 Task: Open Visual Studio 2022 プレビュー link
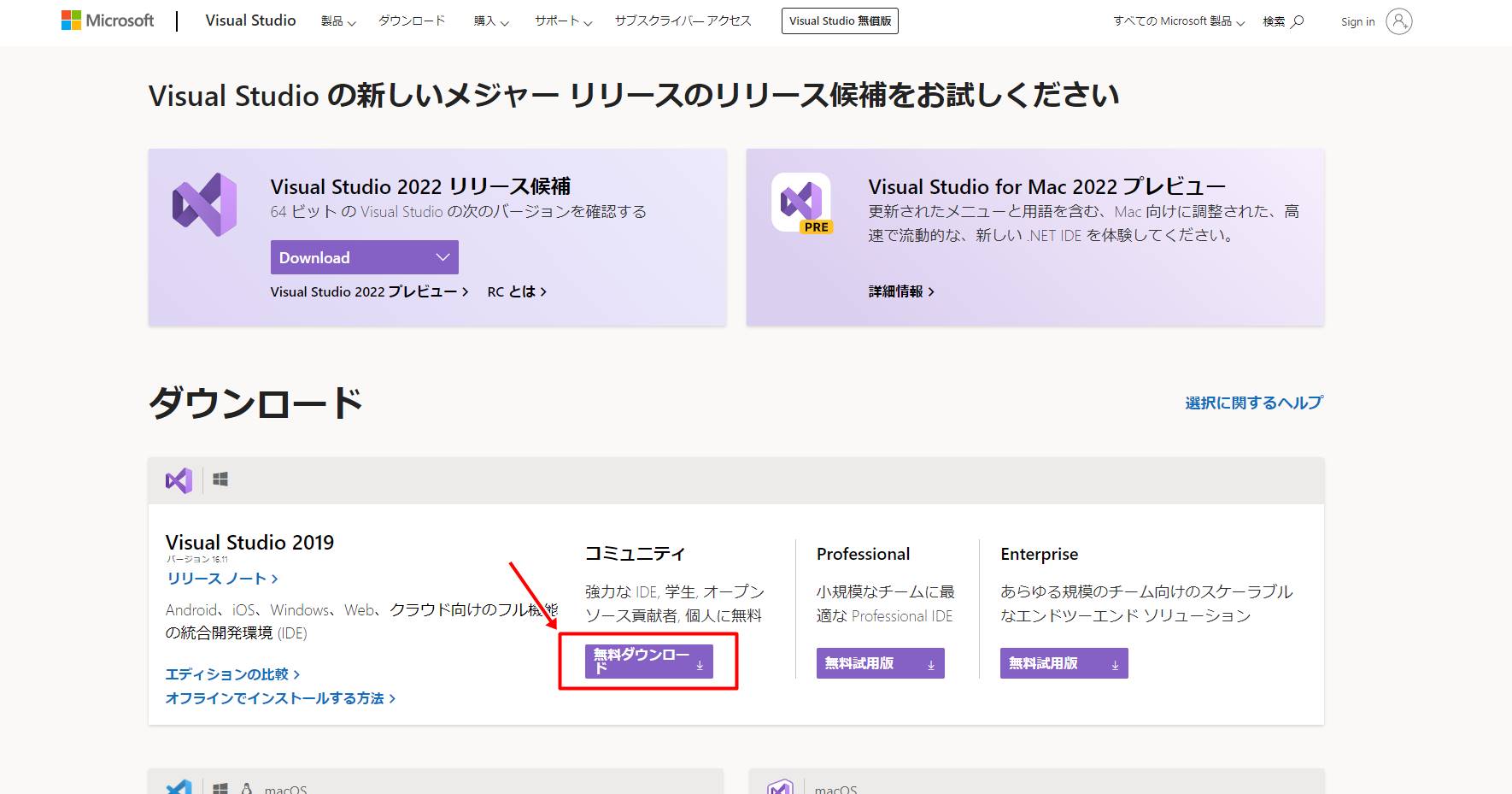tap(369, 291)
